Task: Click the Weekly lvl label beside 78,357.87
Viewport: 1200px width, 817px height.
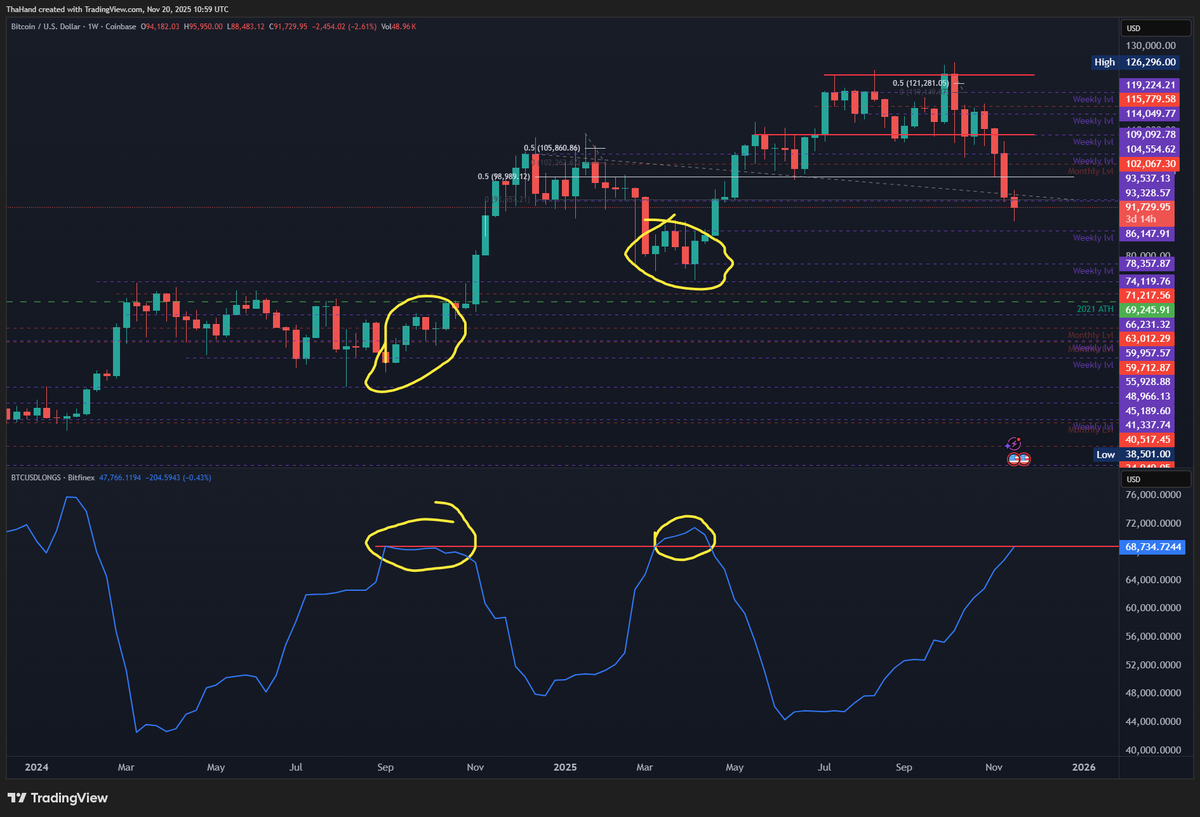Action: click(1093, 271)
